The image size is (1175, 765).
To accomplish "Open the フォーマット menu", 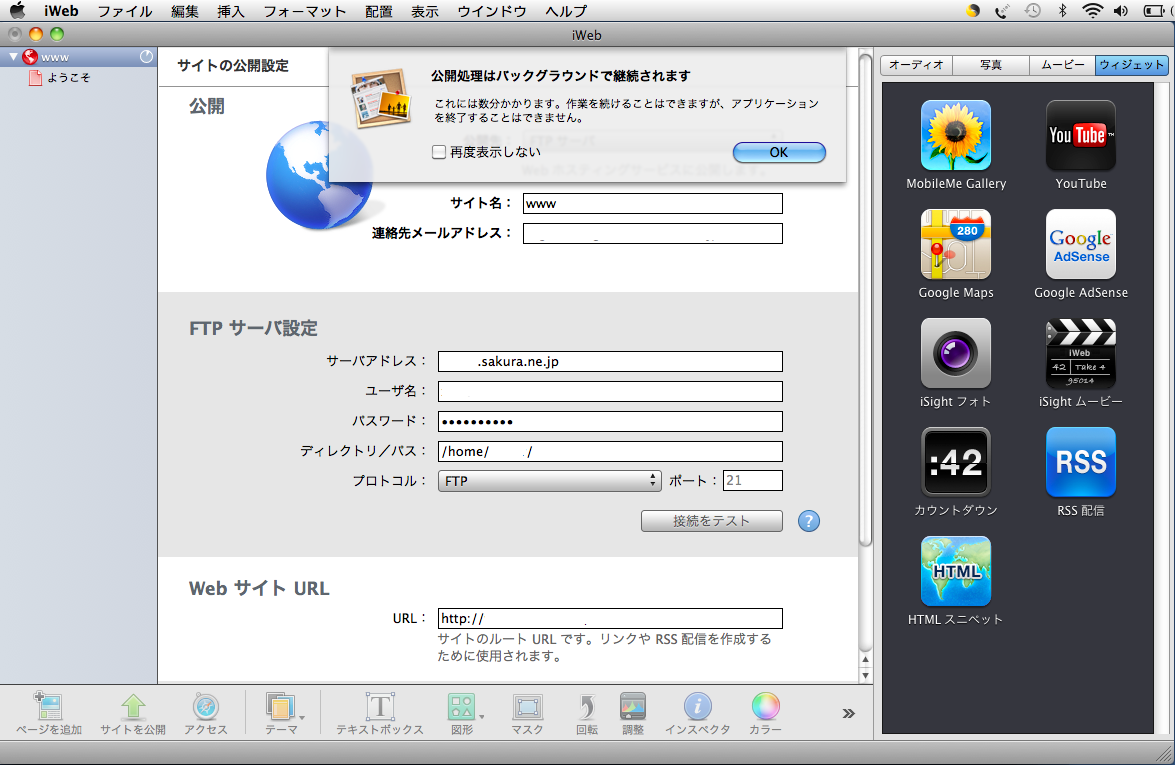I will 304,11.
